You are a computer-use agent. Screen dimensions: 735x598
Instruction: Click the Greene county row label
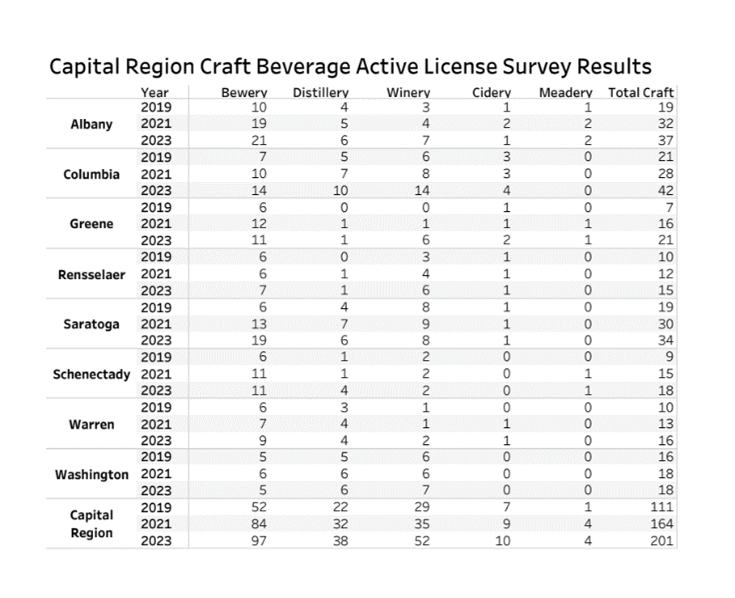pyautogui.click(x=91, y=224)
